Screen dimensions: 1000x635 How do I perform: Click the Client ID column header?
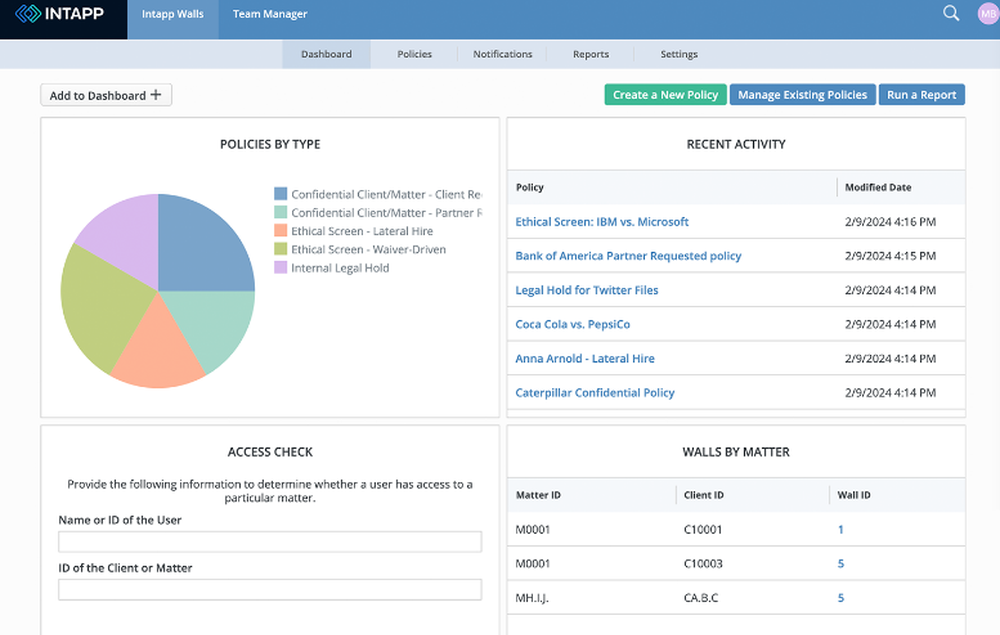pyautogui.click(x=703, y=495)
